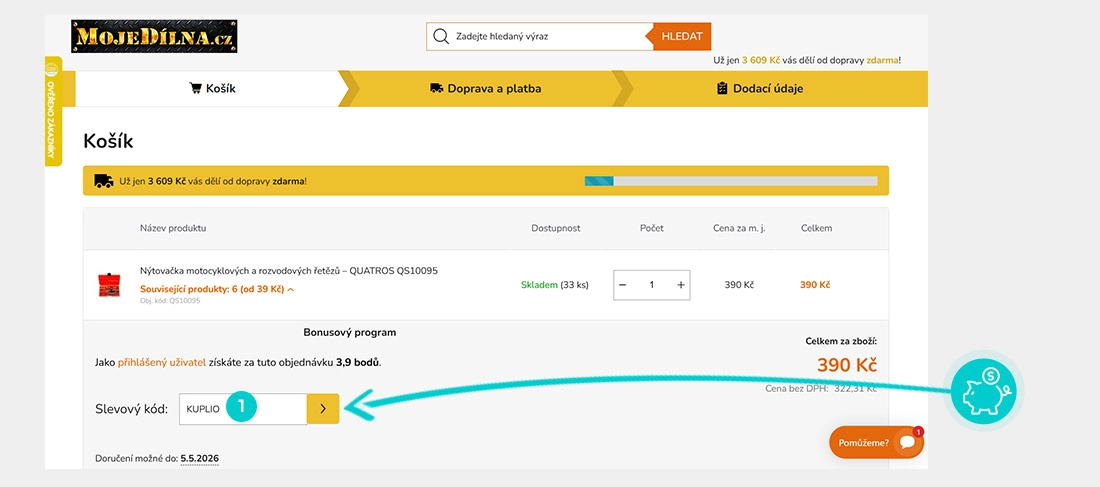Image resolution: width=1100 pixels, height=487 pixels.
Task: Increase quantity with plus button
Action: tap(680, 285)
